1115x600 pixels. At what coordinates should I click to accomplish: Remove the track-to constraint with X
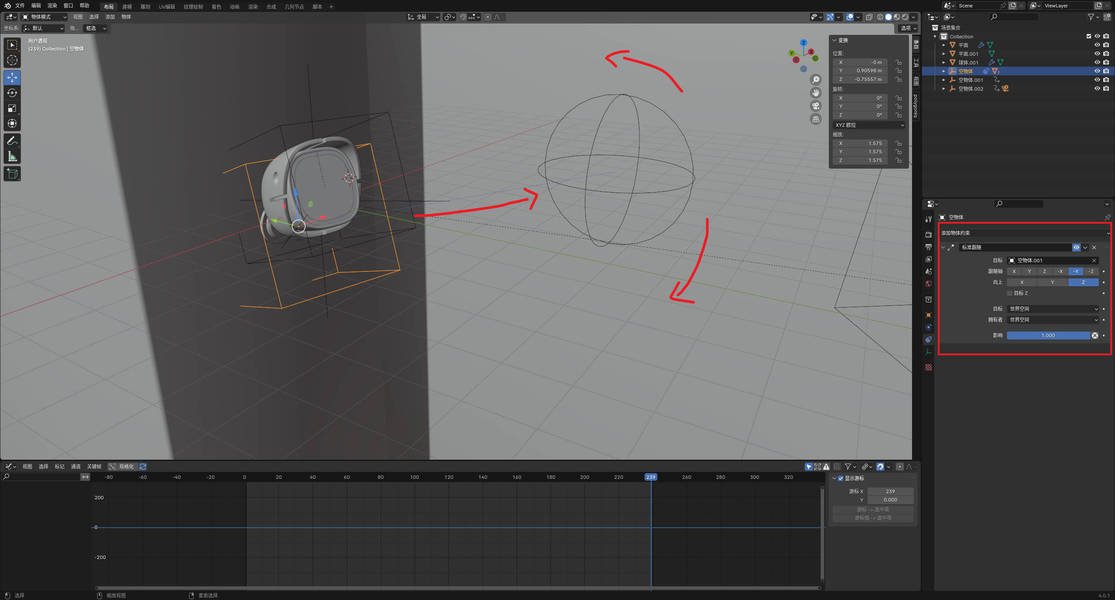[1094, 247]
